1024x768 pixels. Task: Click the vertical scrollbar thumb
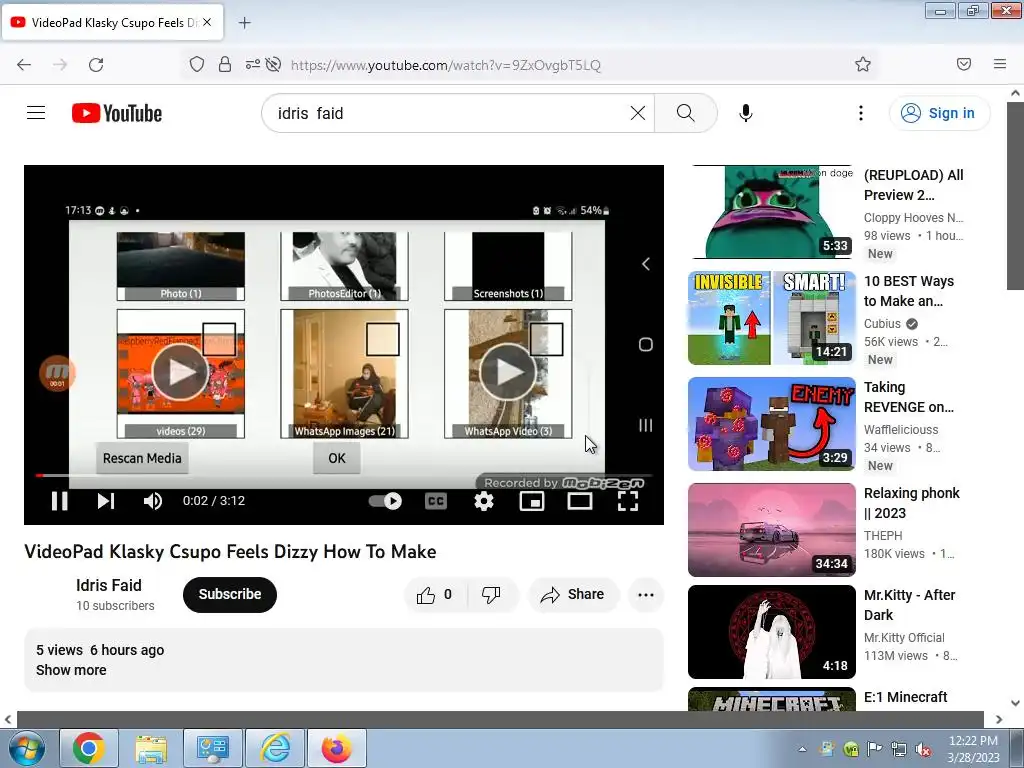click(x=1015, y=197)
